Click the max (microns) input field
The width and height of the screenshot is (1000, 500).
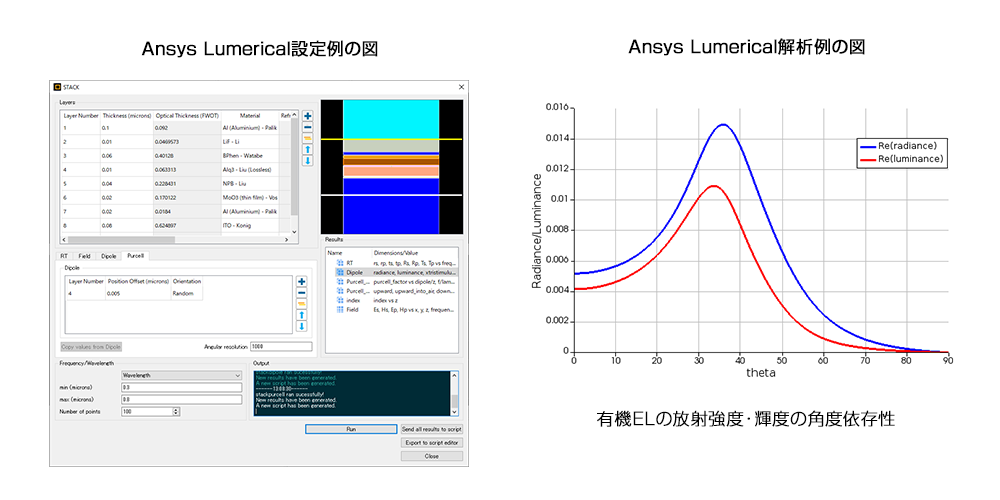(182, 400)
